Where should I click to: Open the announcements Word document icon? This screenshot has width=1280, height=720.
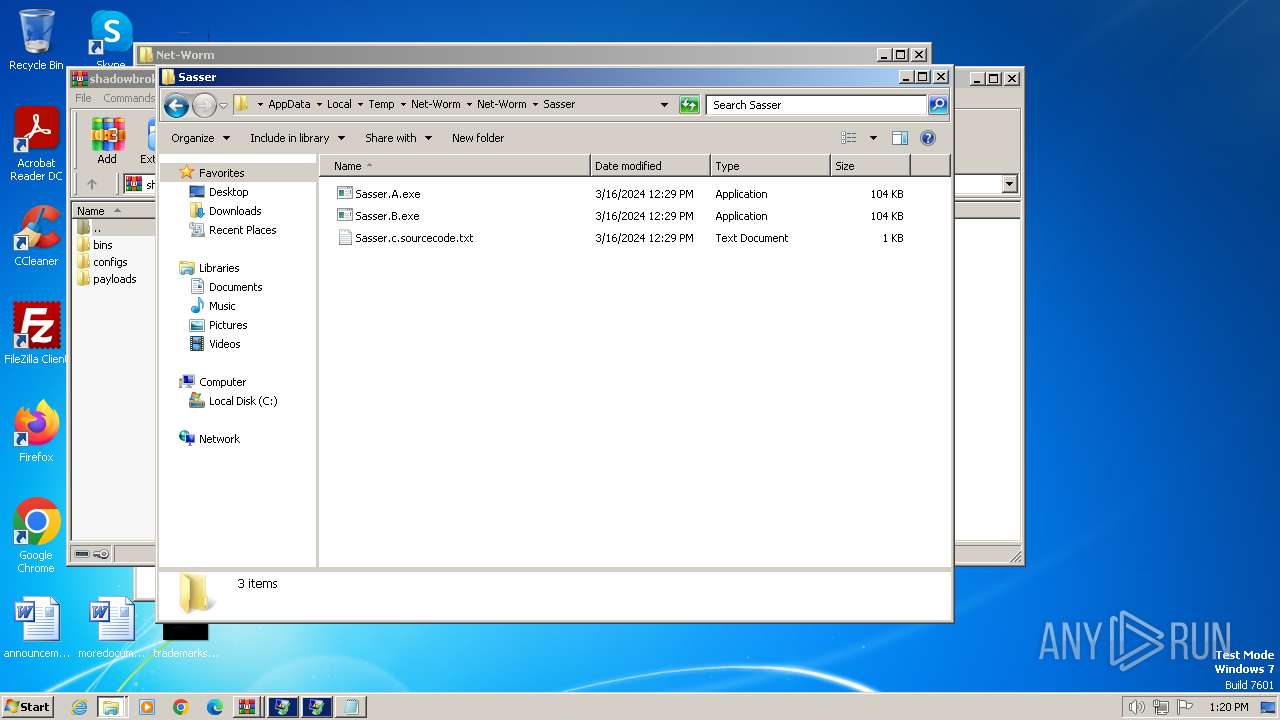[x=37, y=629]
